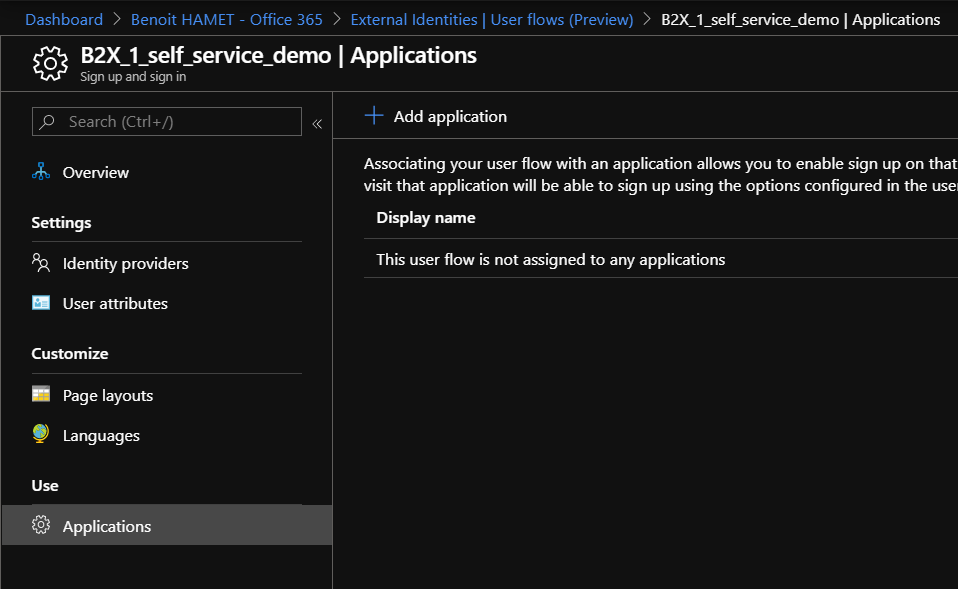Click the User attributes card icon
Viewport: 958px width, 589px height.
[x=41, y=303]
